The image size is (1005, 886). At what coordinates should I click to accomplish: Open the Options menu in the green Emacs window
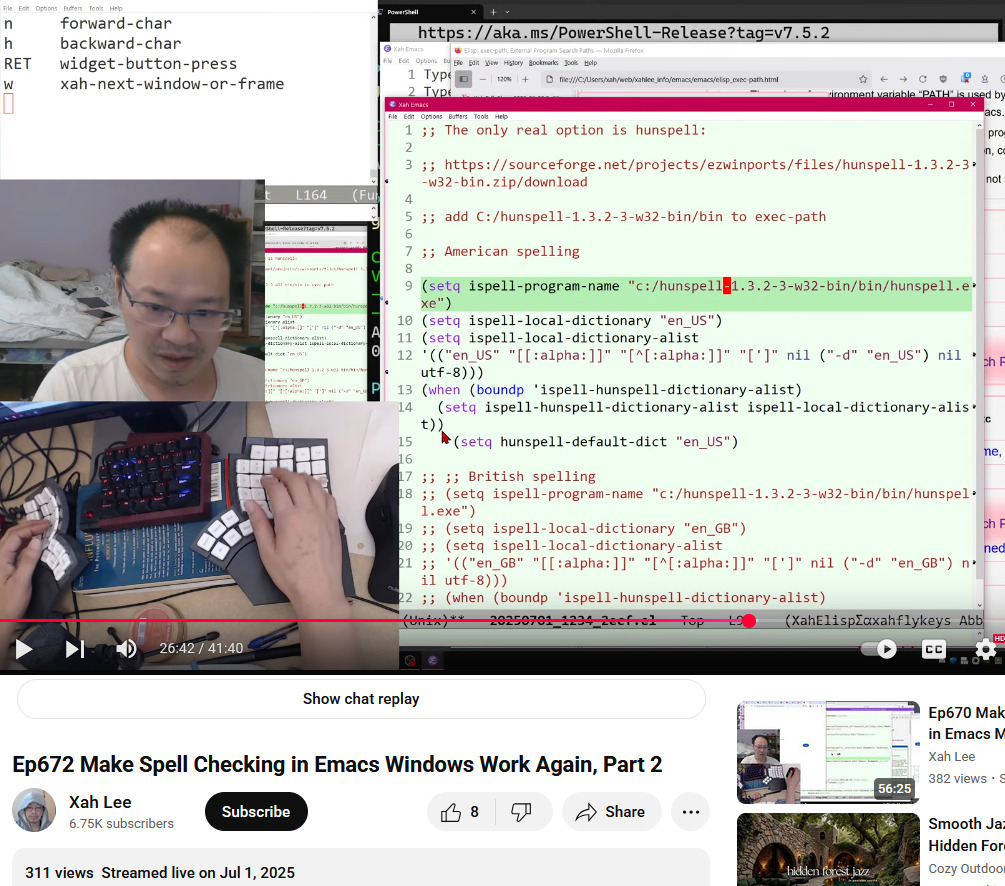431,117
